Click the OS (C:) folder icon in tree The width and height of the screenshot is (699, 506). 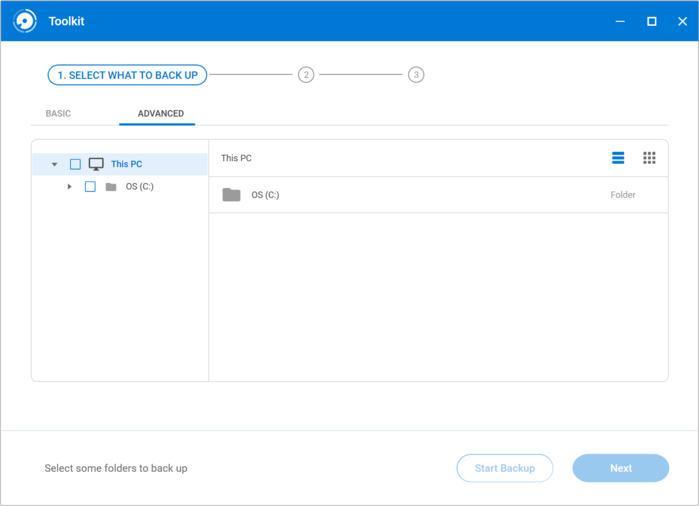111,187
